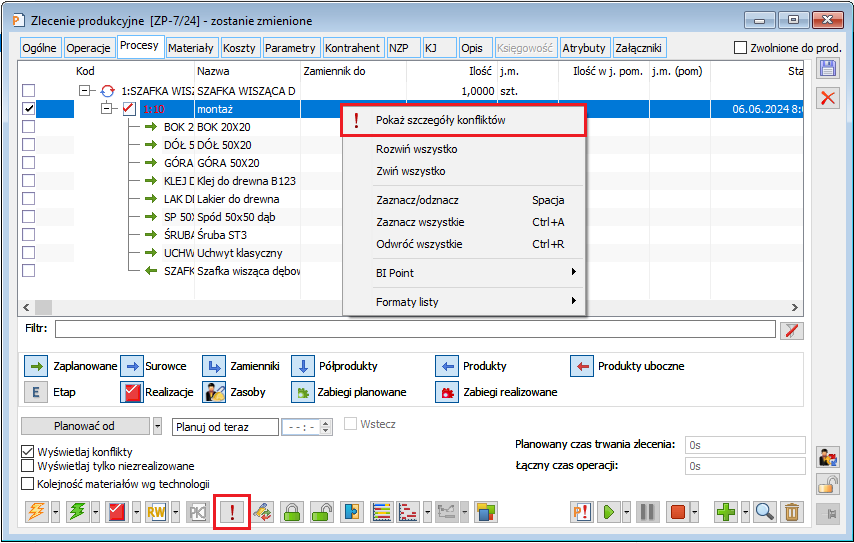Open the Koszty tab

[239, 48]
